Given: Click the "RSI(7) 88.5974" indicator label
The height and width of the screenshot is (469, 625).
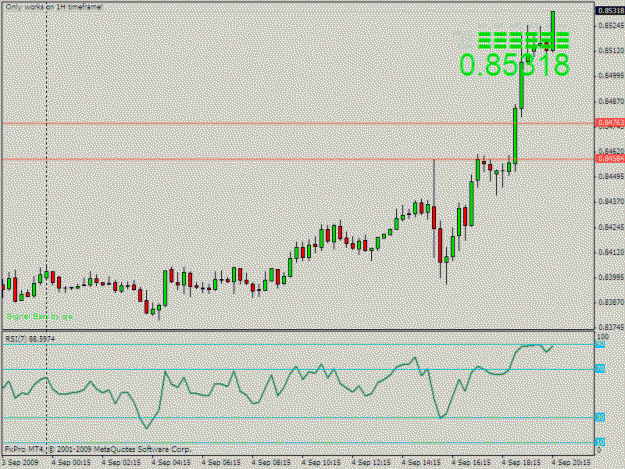Looking at the screenshot, I should [30, 338].
